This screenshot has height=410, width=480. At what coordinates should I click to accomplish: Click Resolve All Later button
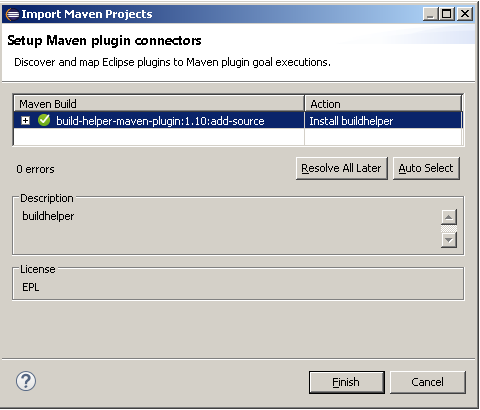click(341, 168)
